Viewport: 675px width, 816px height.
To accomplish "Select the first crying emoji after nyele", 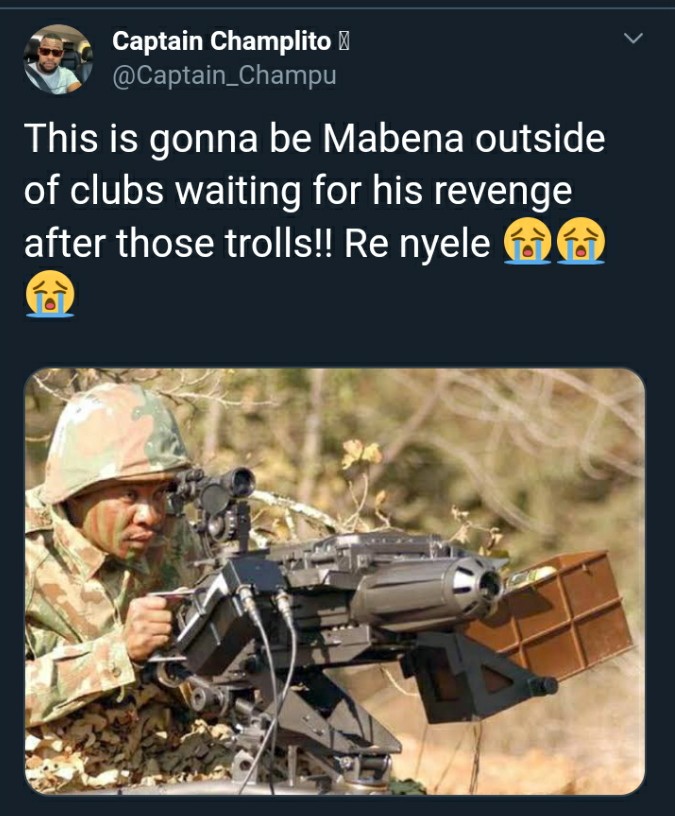I will pos(527,241).
